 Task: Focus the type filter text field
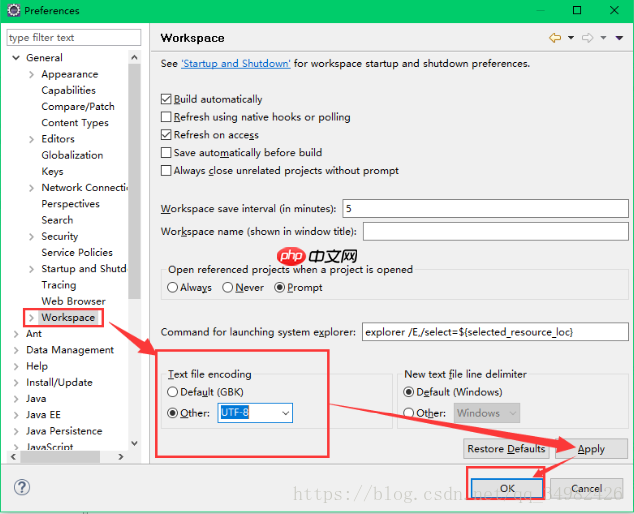[74, 38]
